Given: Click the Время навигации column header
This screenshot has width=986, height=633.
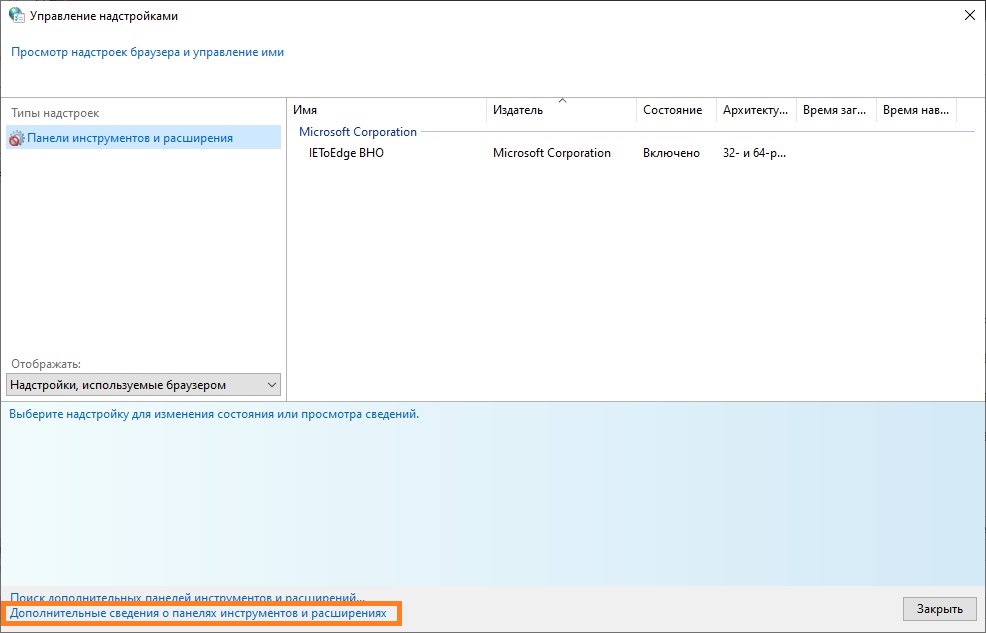Looking at the screenshot, I should click(916, 110).
